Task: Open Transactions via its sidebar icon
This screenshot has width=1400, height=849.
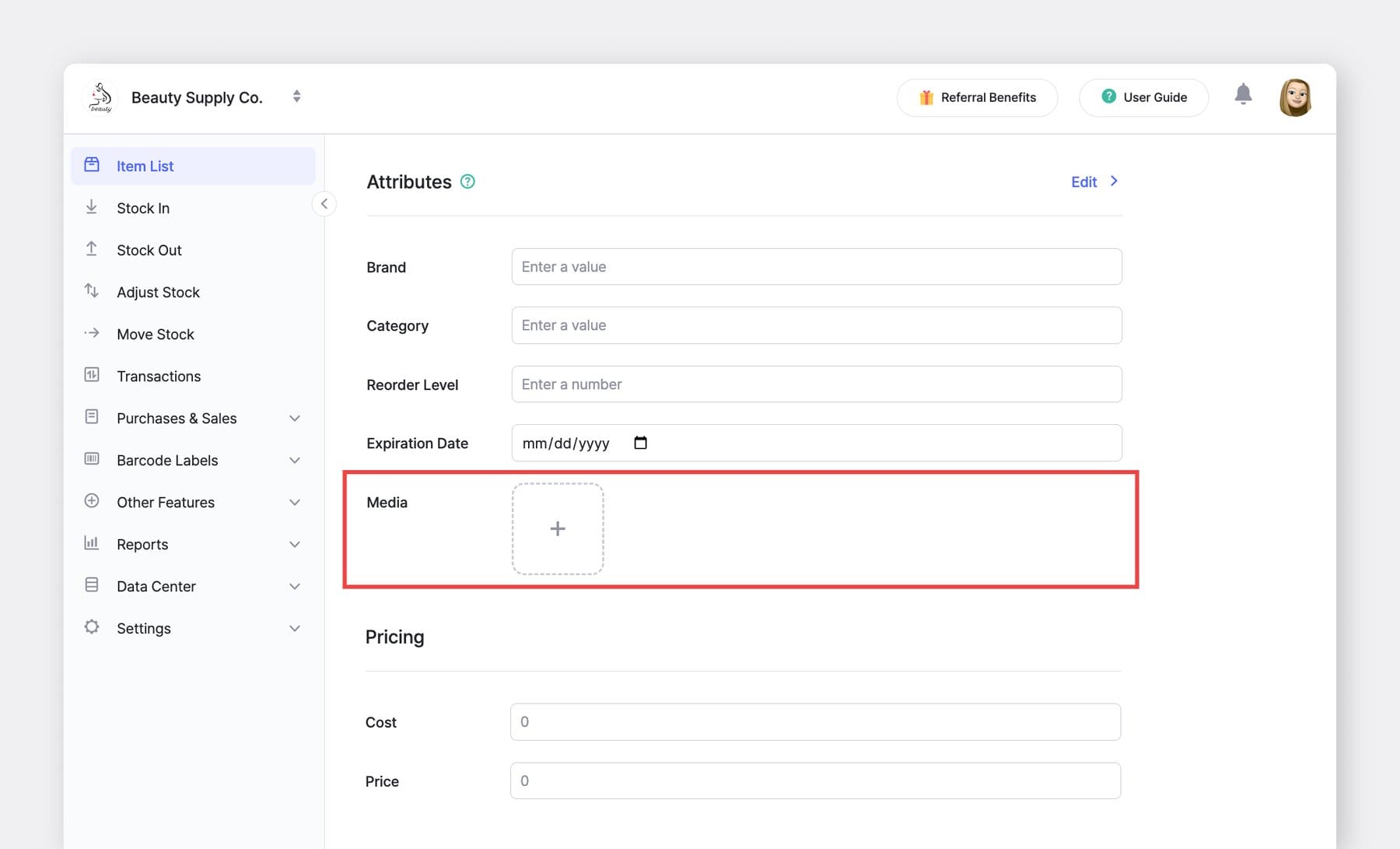Action: click(x=92, y=375)
